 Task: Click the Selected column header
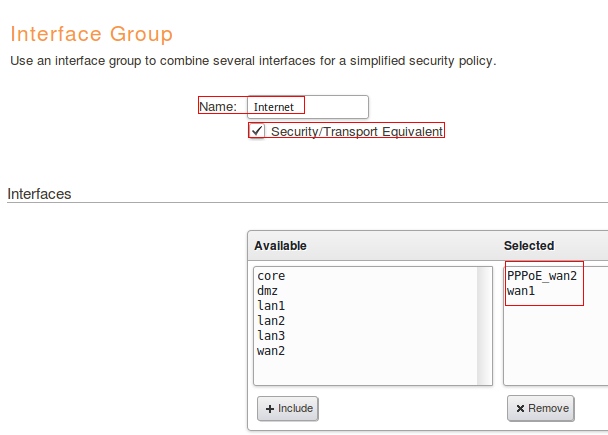coord(529,245)
